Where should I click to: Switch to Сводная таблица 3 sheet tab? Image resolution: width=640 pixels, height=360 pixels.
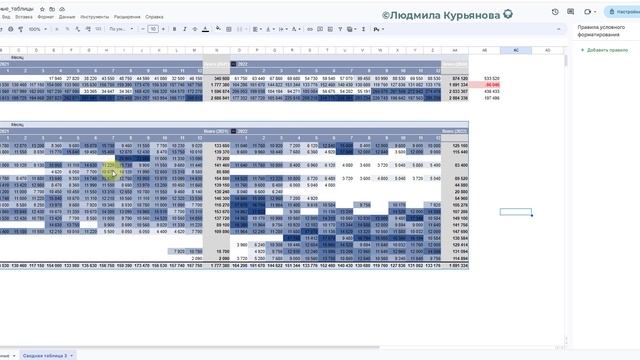45,356
